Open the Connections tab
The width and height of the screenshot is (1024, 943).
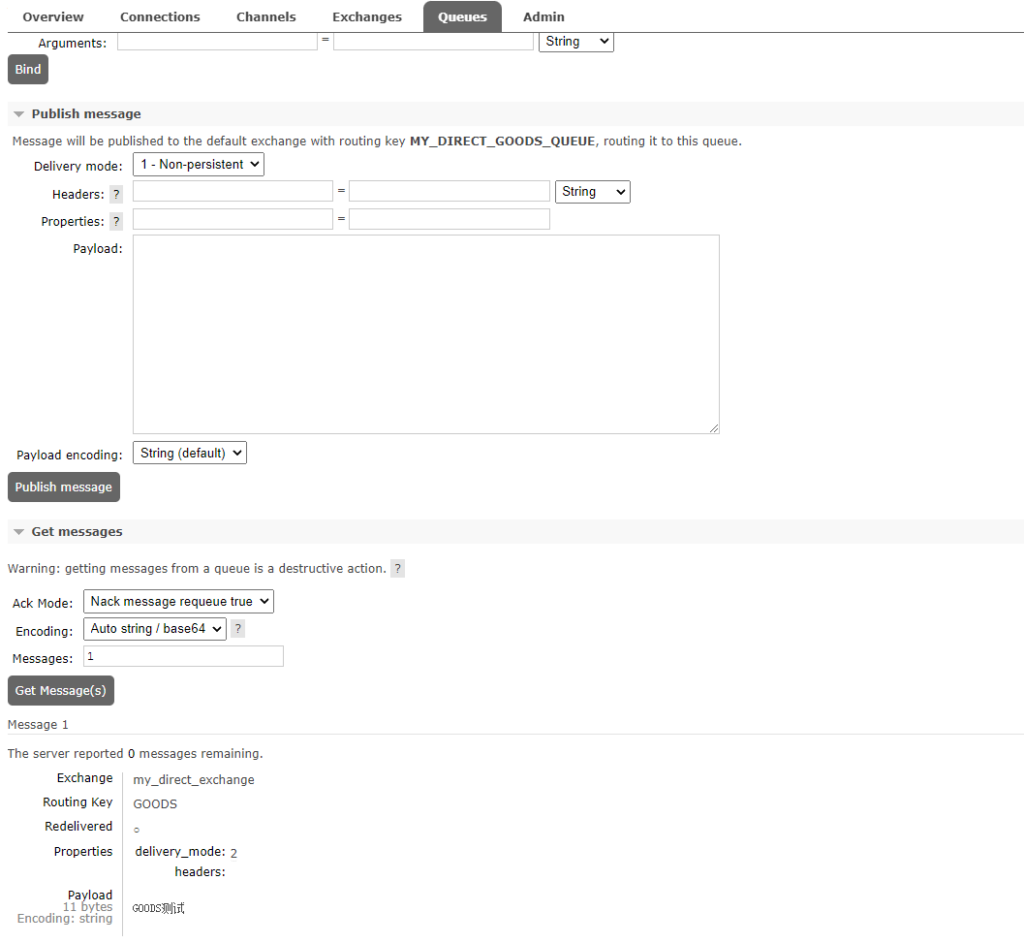point(160,17)
